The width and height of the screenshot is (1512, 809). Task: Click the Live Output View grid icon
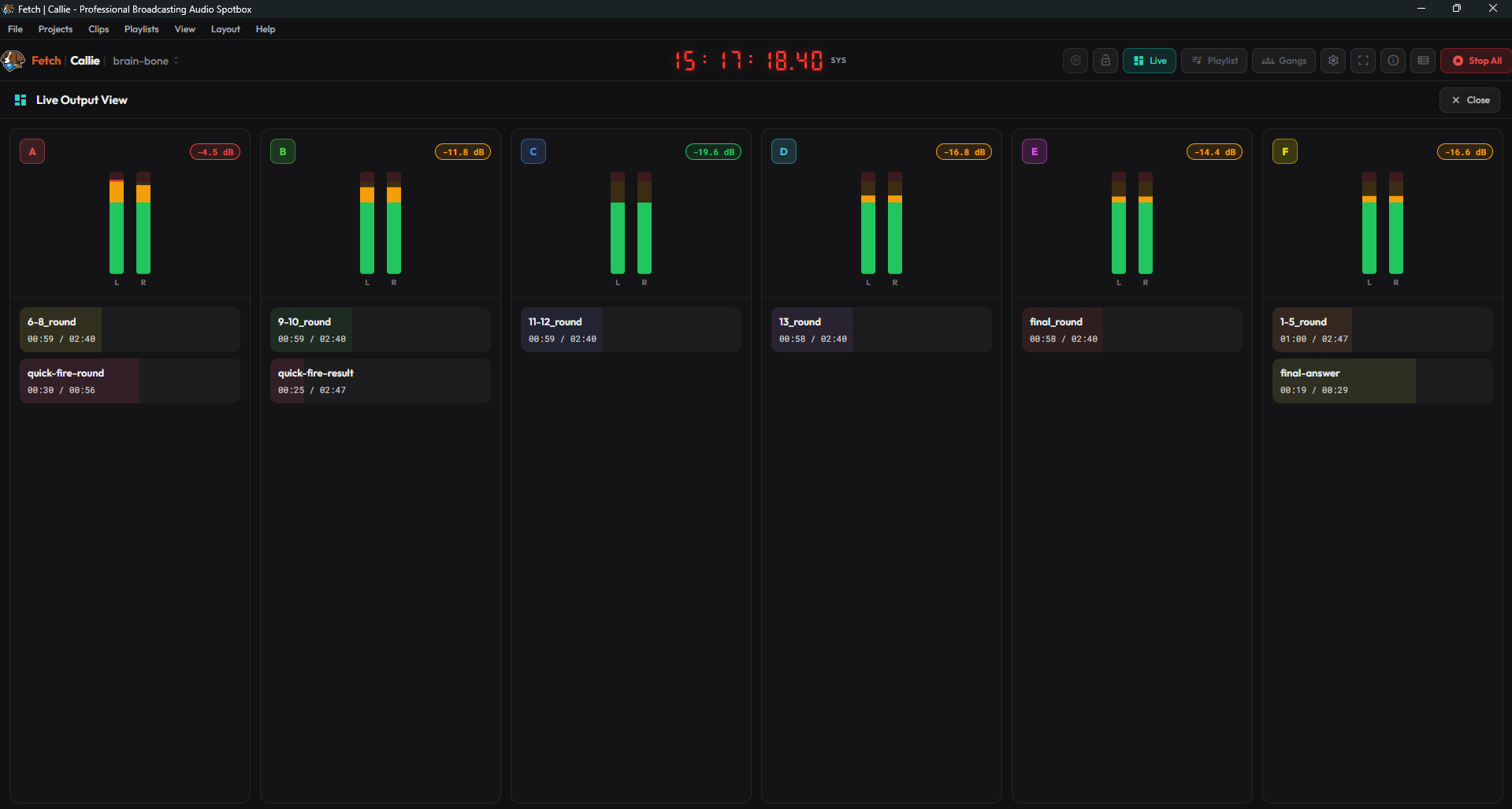point(20,100)
